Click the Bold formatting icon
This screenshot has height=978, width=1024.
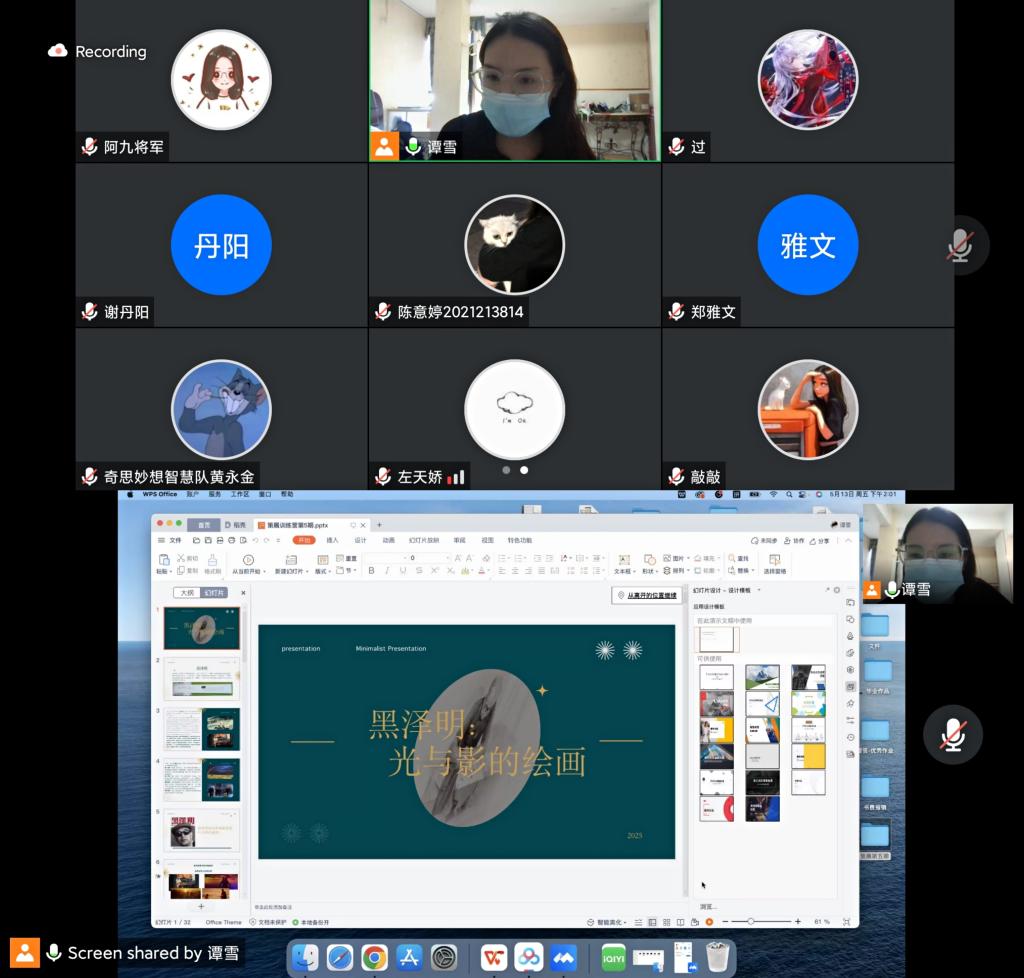point(372,571)
